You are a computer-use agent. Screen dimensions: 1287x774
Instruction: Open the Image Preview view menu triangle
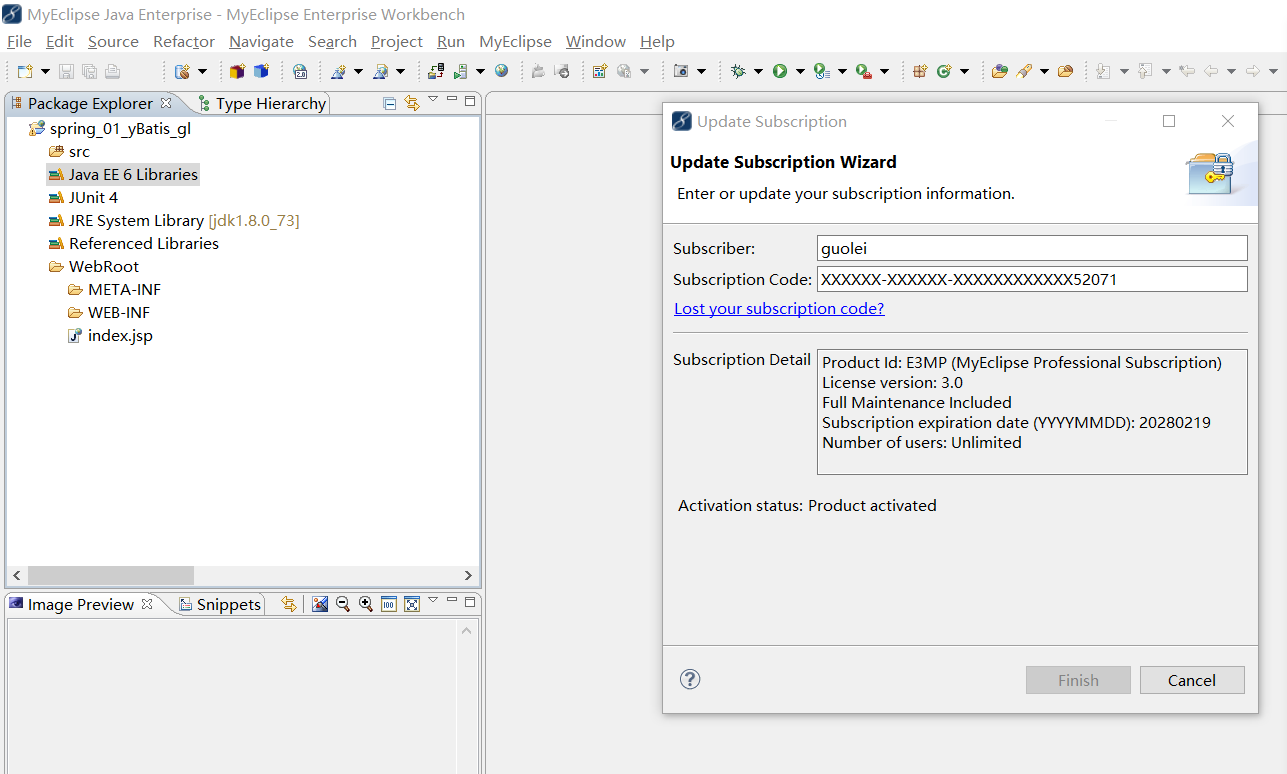tap(433, 600)
